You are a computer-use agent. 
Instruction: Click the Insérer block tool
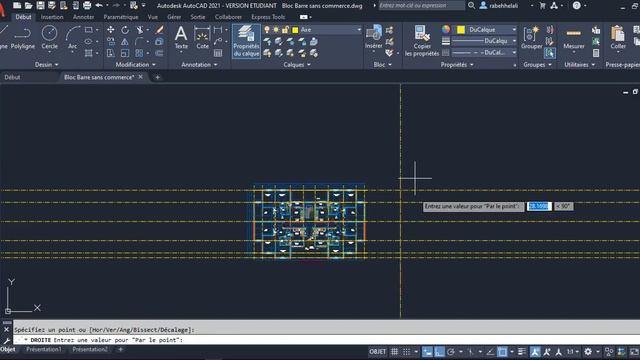[373, 38]
